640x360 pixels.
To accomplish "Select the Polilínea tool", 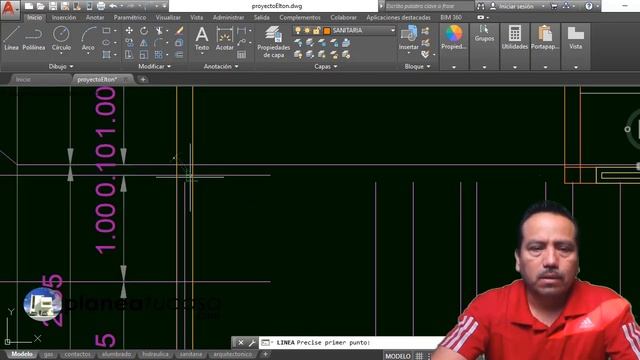I will 33,38.
